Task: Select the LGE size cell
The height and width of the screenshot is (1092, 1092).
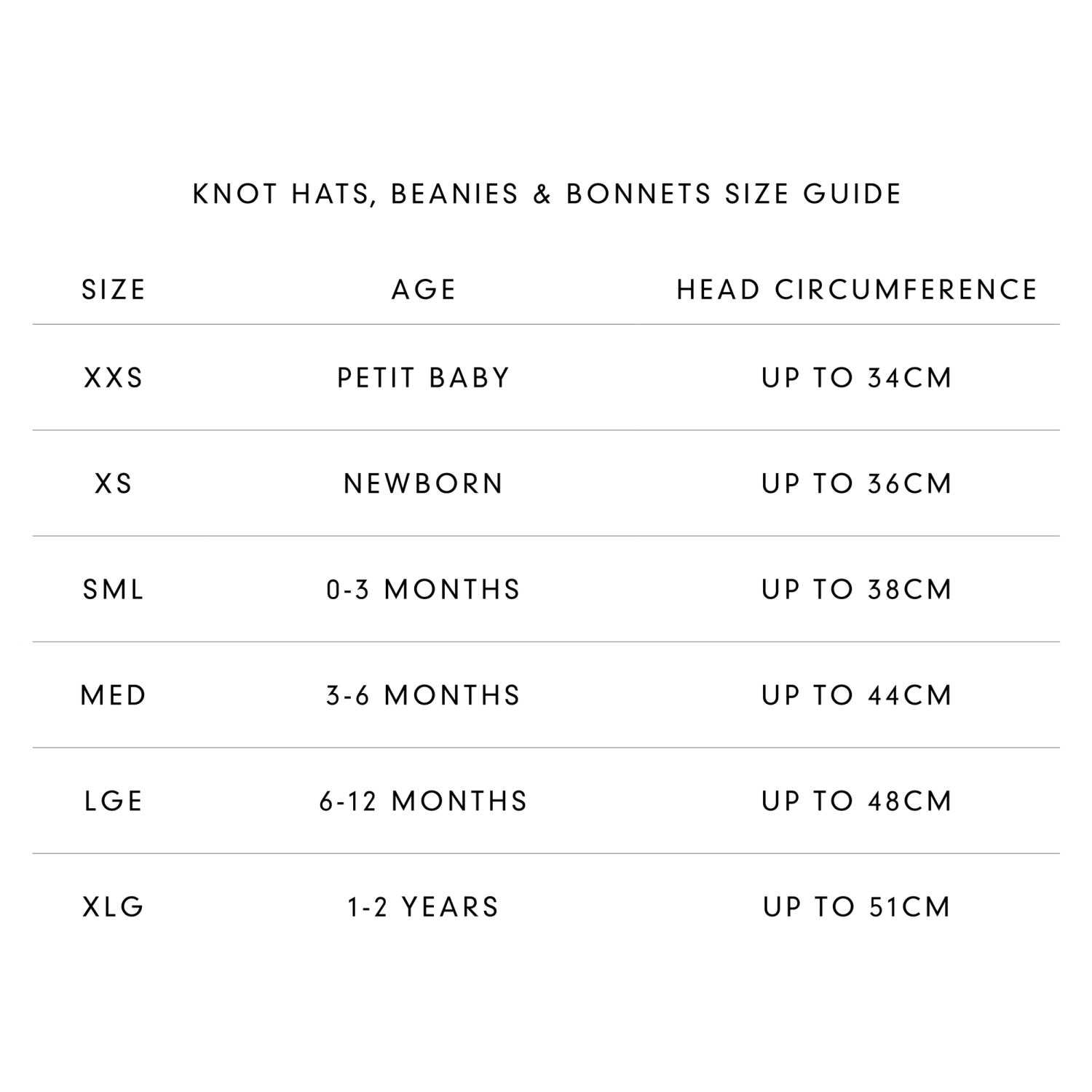Action: 114,801
